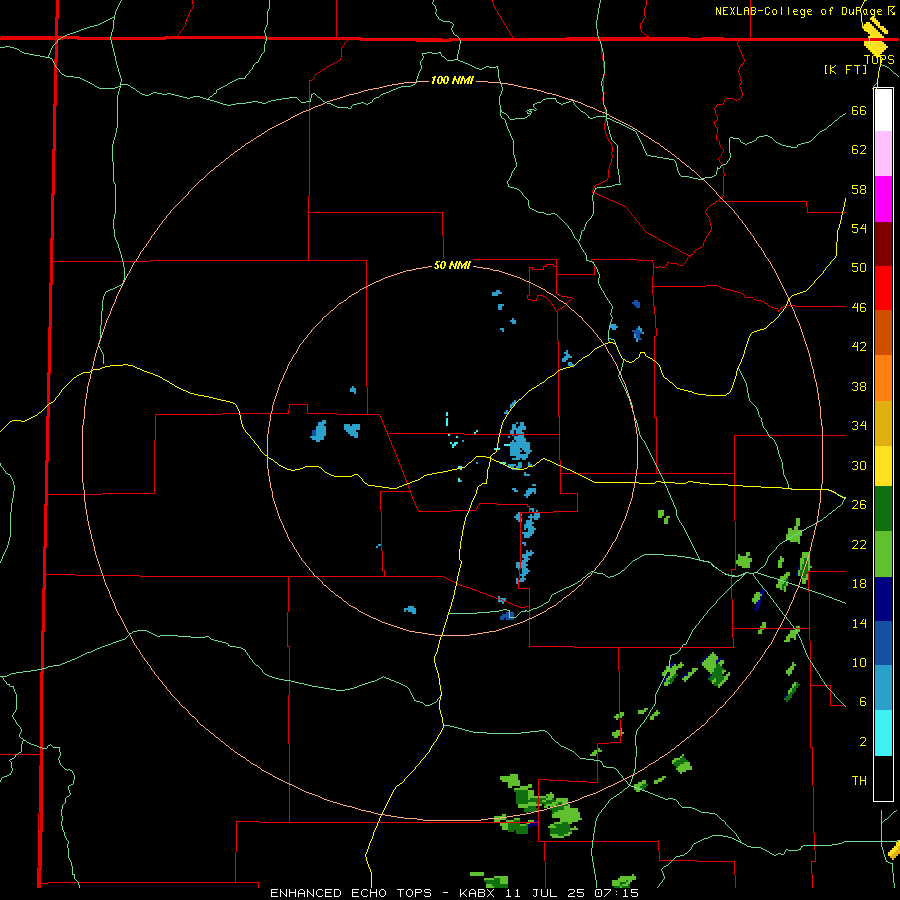
Task: Click the "62" scale label
Action: (x=859, y=150)
